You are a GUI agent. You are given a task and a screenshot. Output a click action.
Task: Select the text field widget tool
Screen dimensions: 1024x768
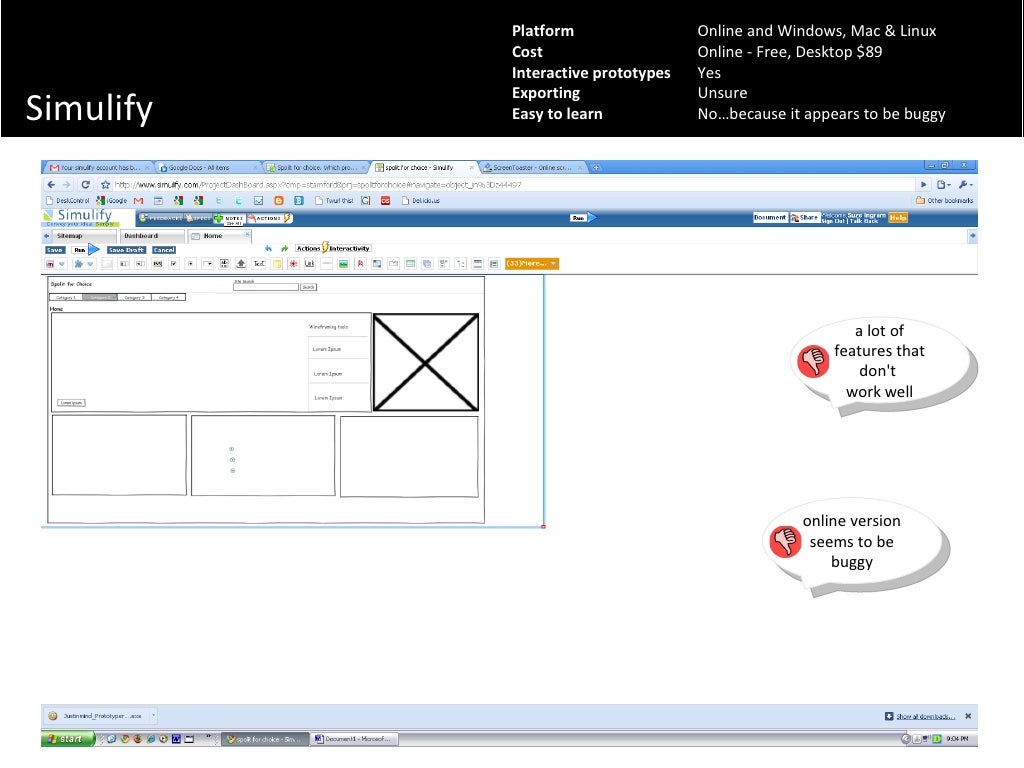coord(123,264)
